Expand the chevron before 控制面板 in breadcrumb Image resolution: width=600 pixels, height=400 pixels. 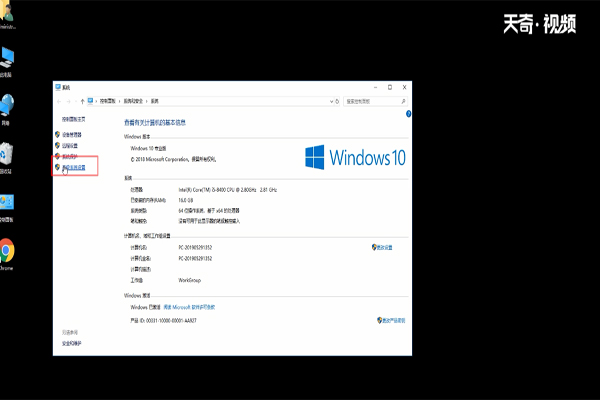tap(96, 101)
